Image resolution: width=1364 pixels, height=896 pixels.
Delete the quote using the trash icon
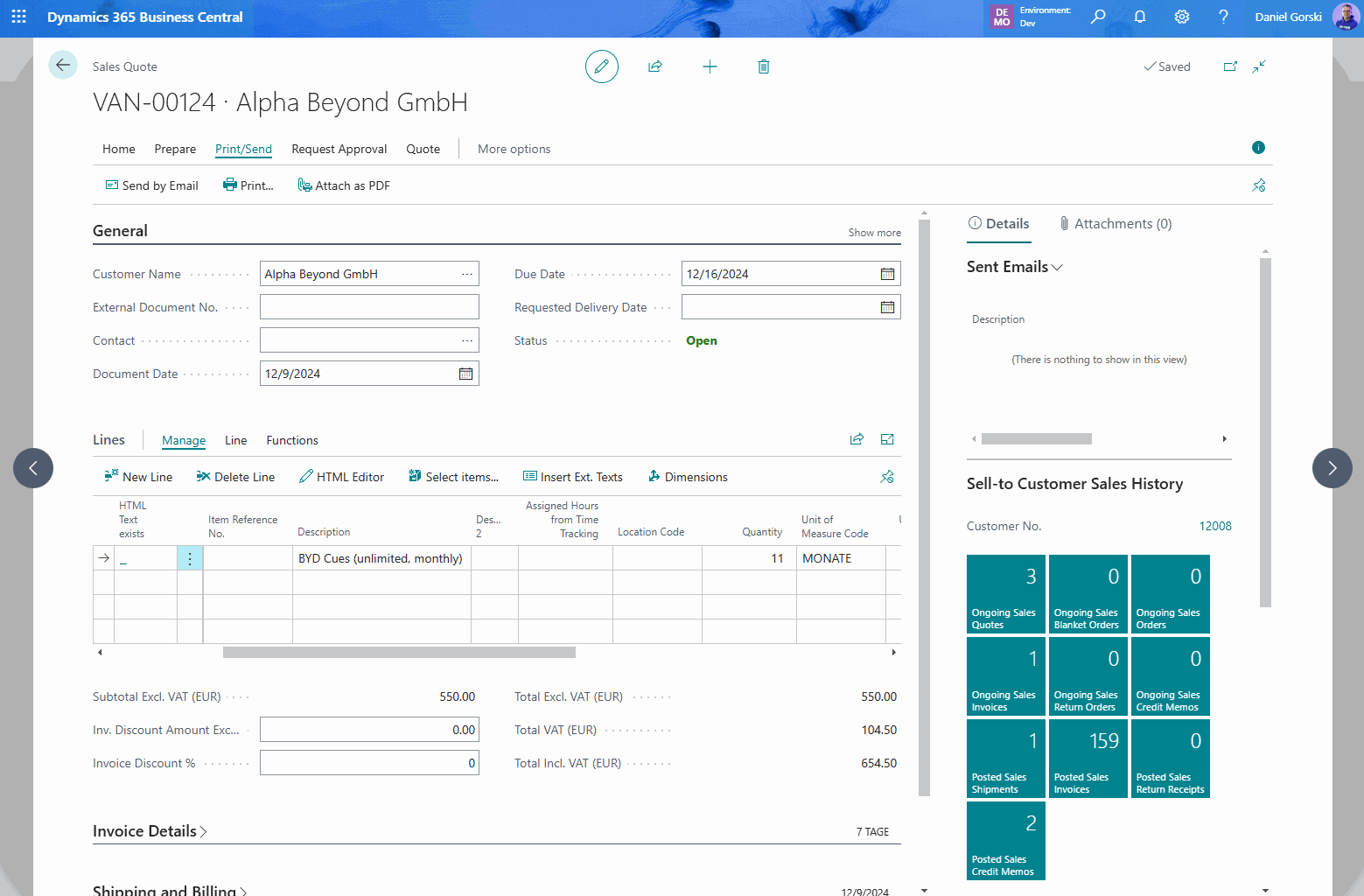pos(763,66)
